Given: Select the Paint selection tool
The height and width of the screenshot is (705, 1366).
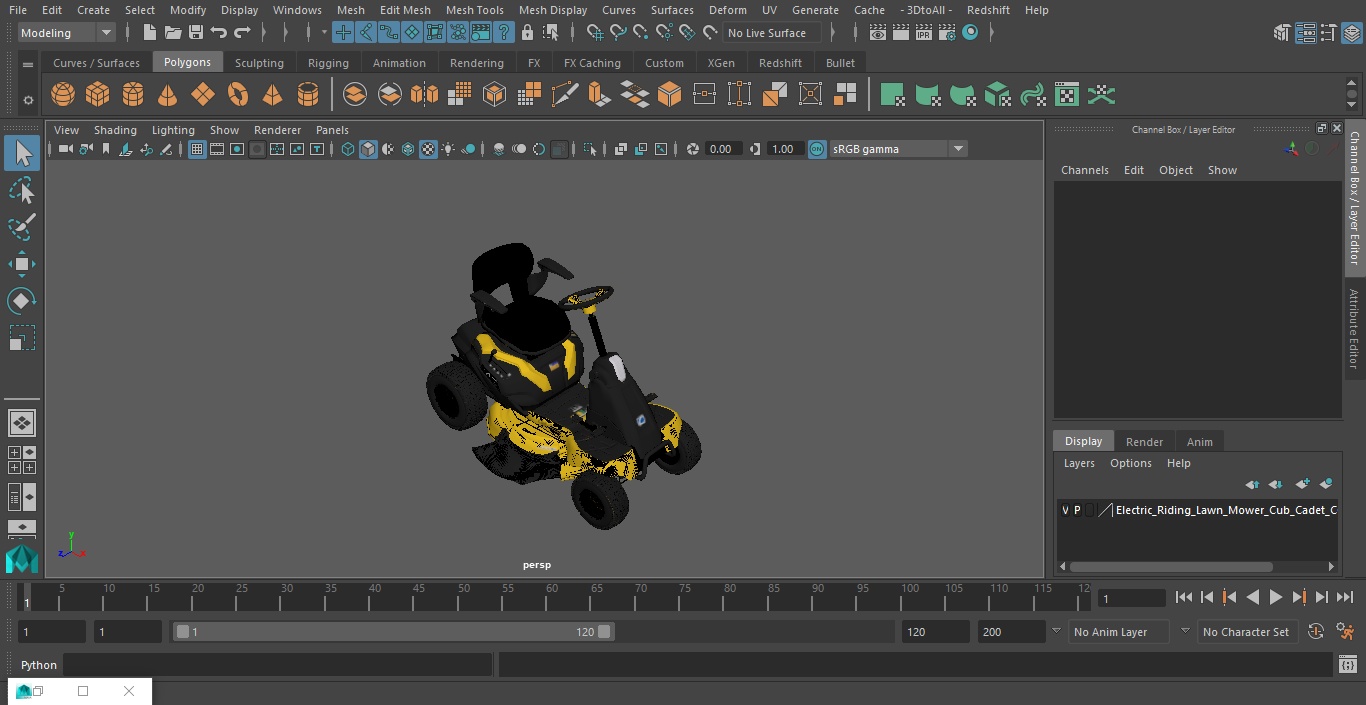Looking at the screenshot, I should (22, 227).
